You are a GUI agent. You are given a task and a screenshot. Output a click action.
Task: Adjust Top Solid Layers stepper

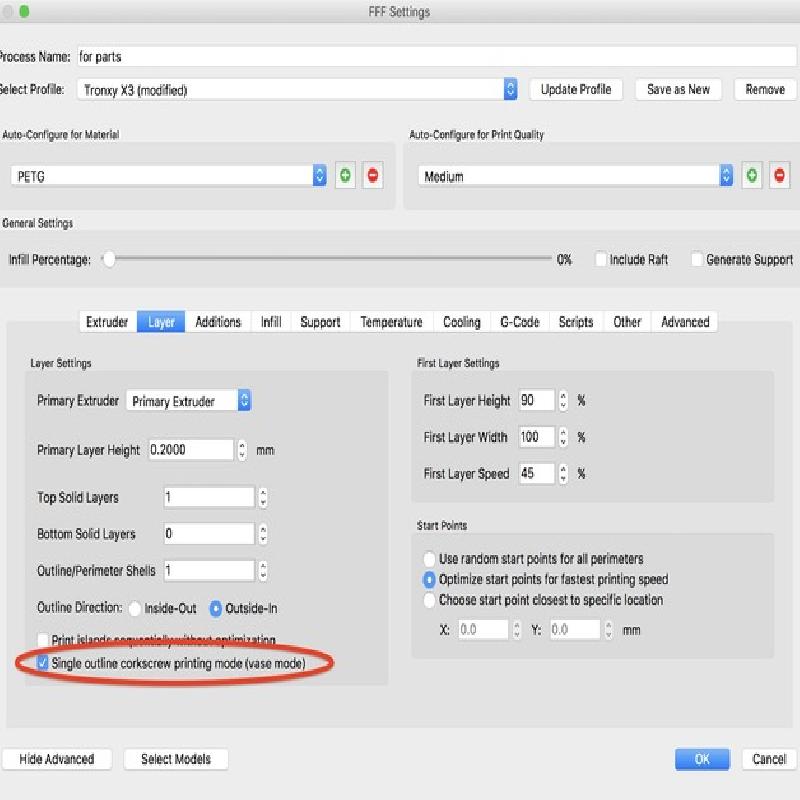pyautogui.click(x=263, y=497)
